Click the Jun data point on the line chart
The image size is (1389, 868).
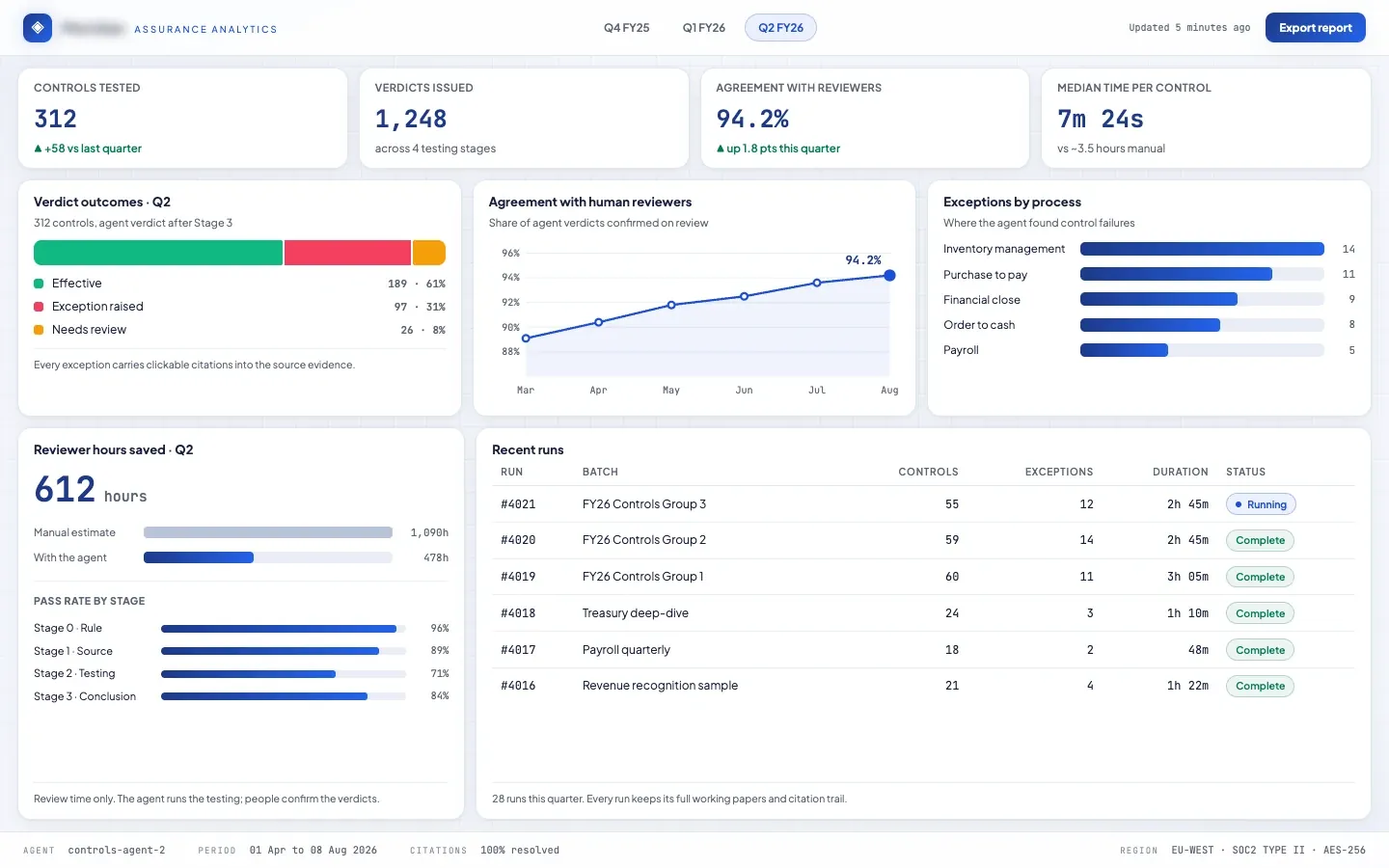pyautogui.click(x=744, y=296)
